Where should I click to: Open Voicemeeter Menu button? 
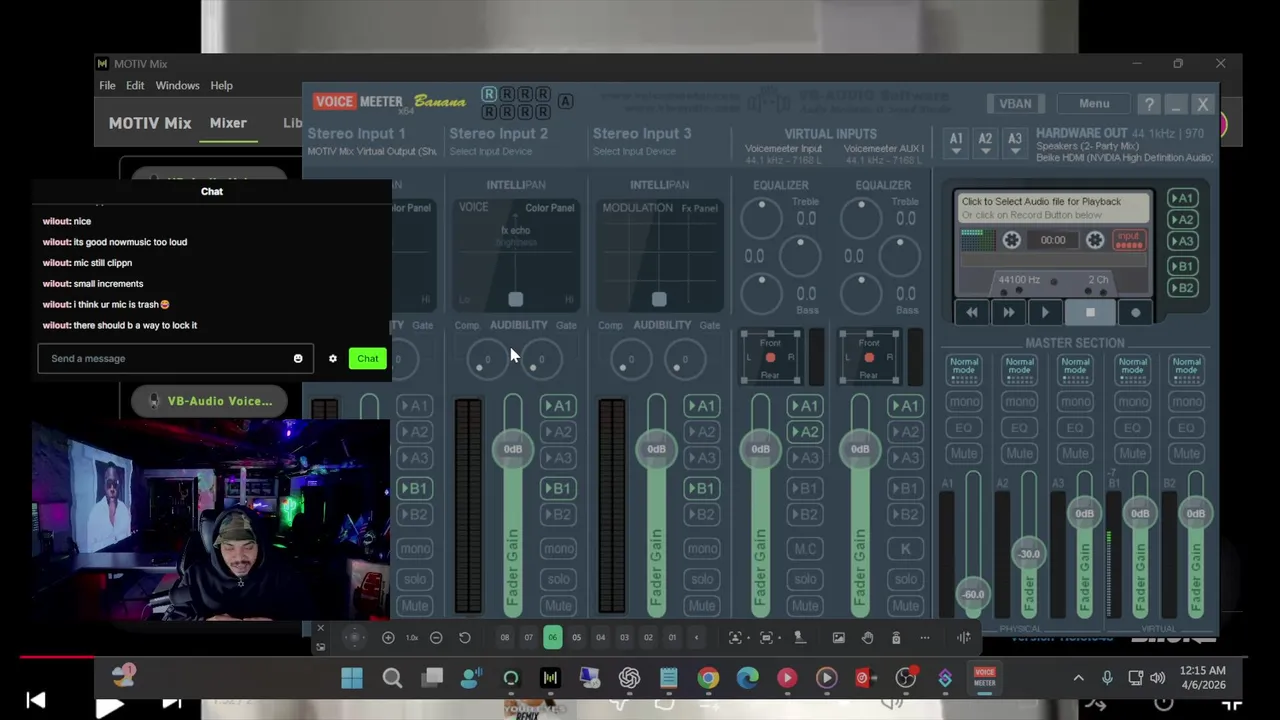tap(1094, 104)
